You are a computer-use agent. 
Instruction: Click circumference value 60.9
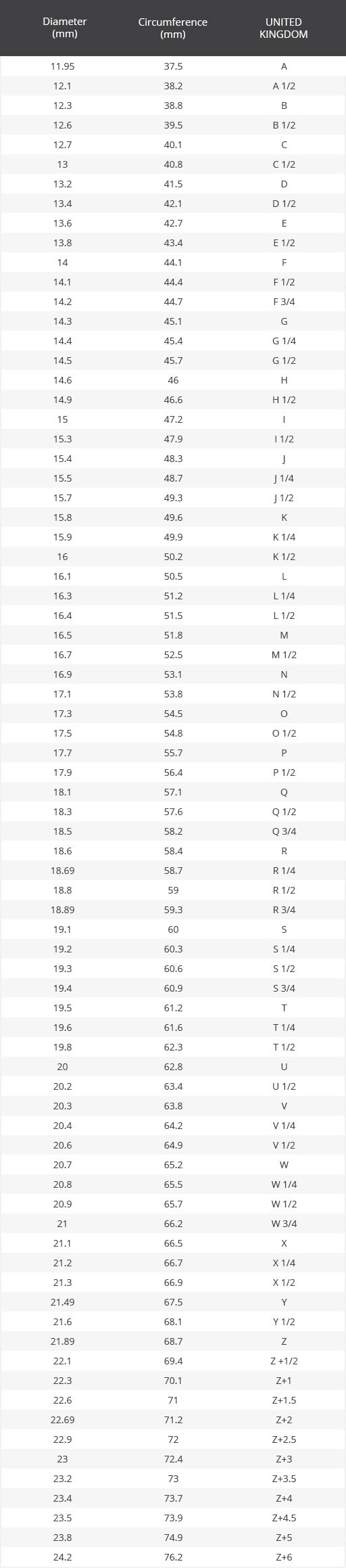(x=173, y=988)
